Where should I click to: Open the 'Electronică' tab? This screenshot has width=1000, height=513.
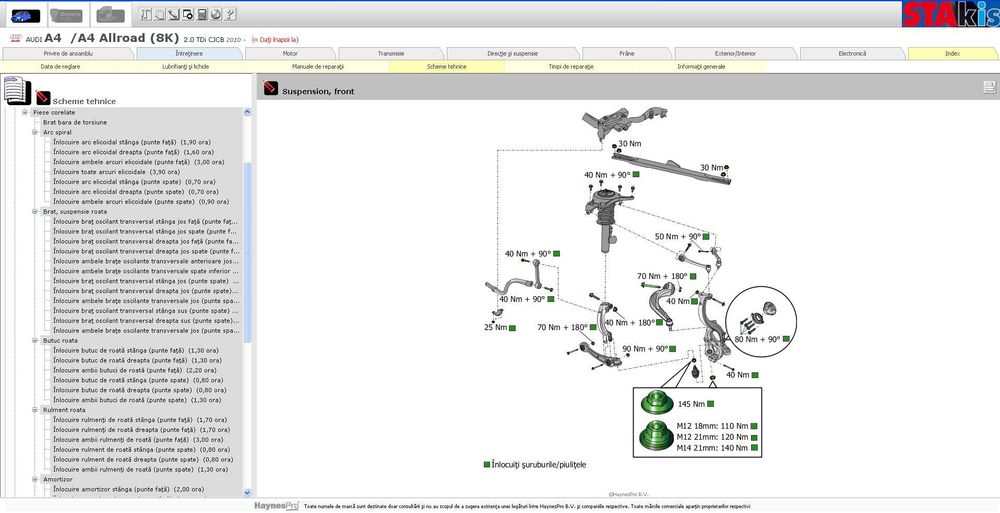[853, 54]
